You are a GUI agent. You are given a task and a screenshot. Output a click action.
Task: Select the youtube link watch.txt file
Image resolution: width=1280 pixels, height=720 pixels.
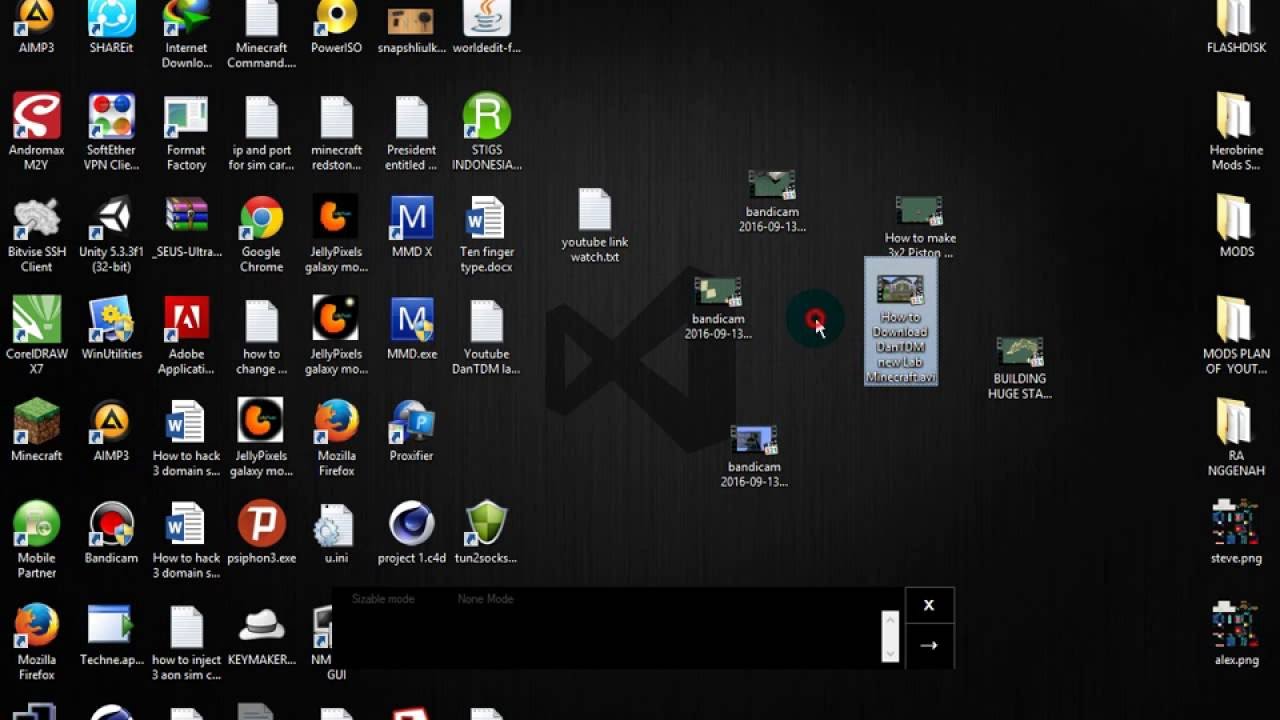coord(595,226)
